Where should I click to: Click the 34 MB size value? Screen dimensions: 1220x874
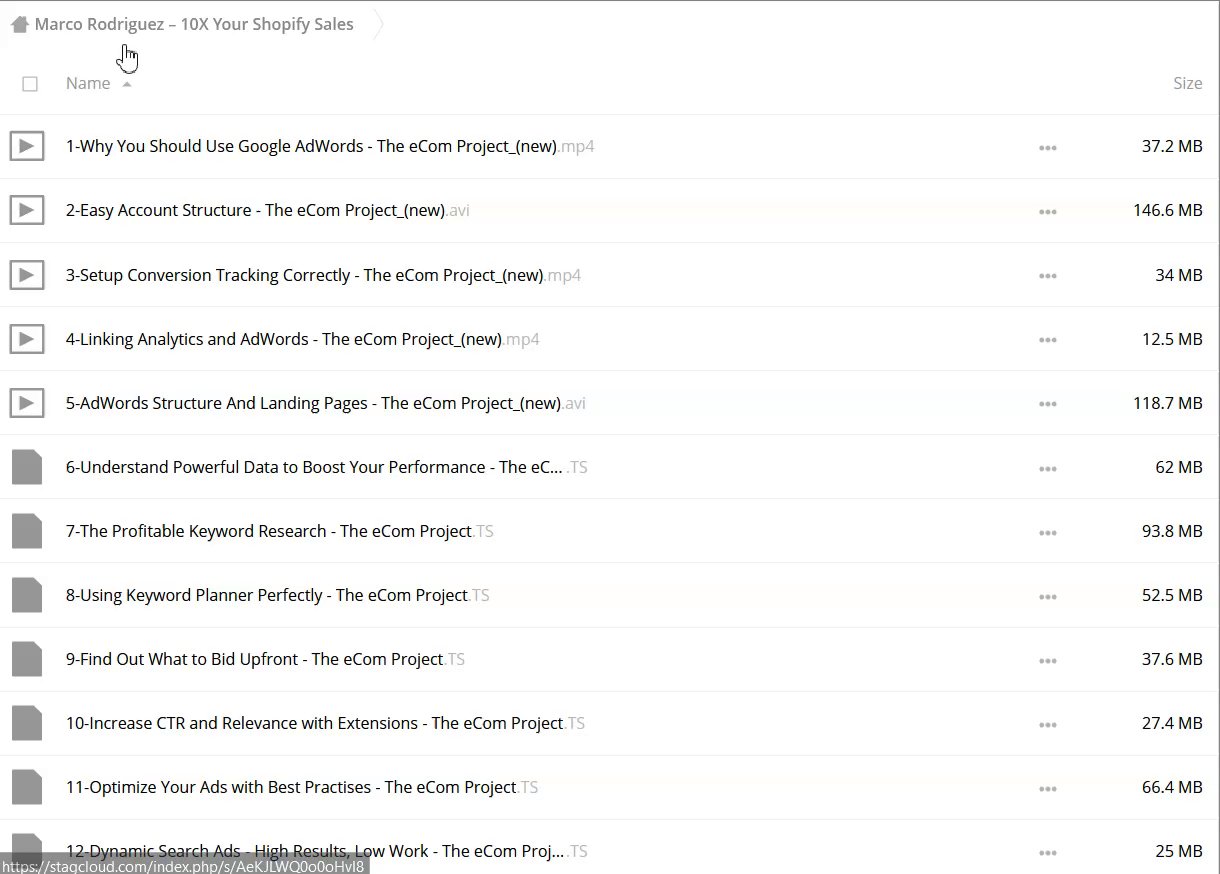1179,275
